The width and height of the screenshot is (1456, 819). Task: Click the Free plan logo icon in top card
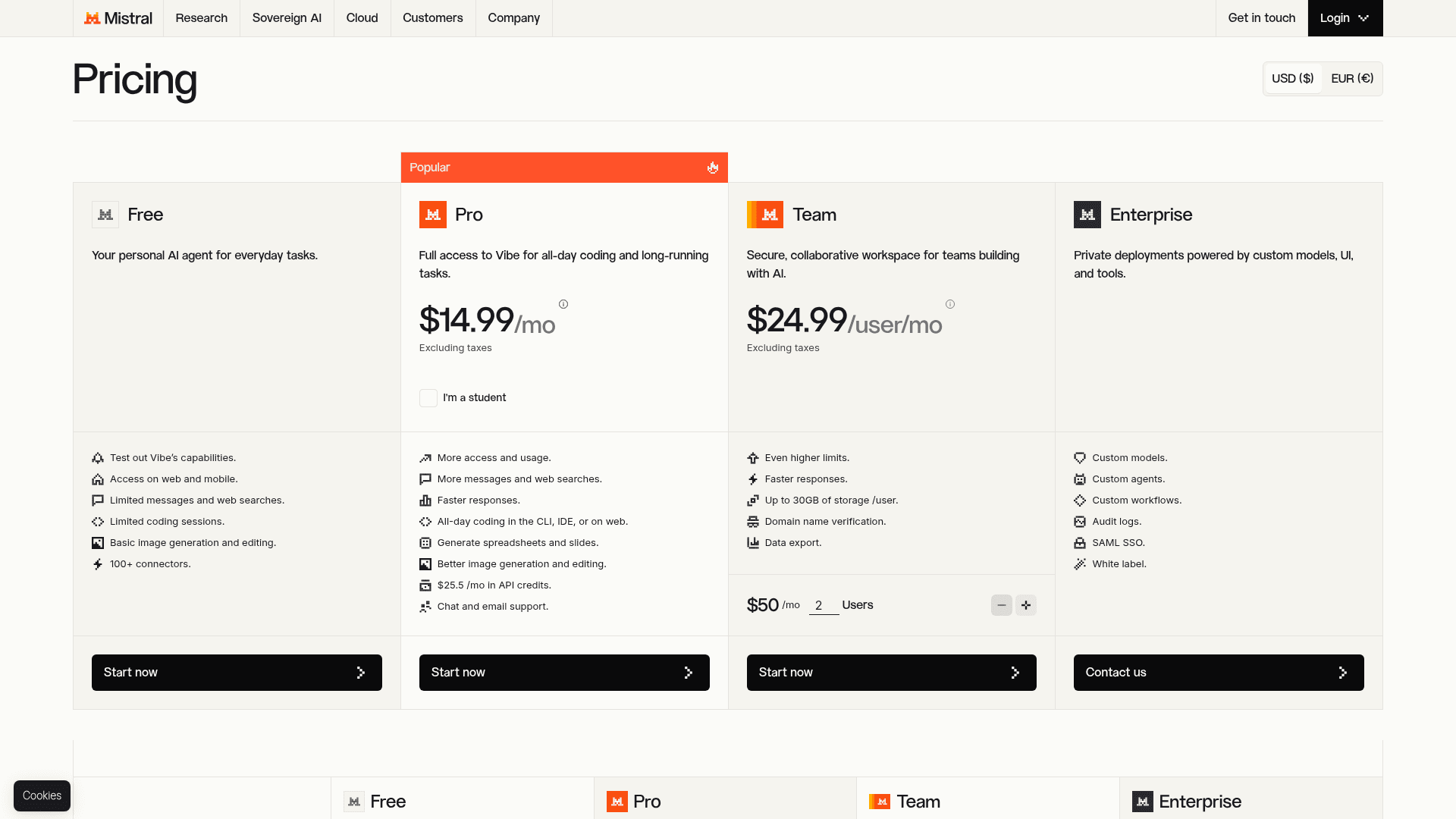[105, 215]
